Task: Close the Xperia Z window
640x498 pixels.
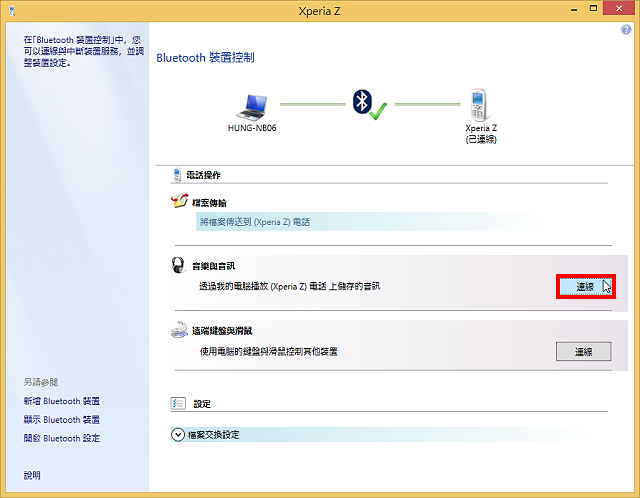Action: 619,9
